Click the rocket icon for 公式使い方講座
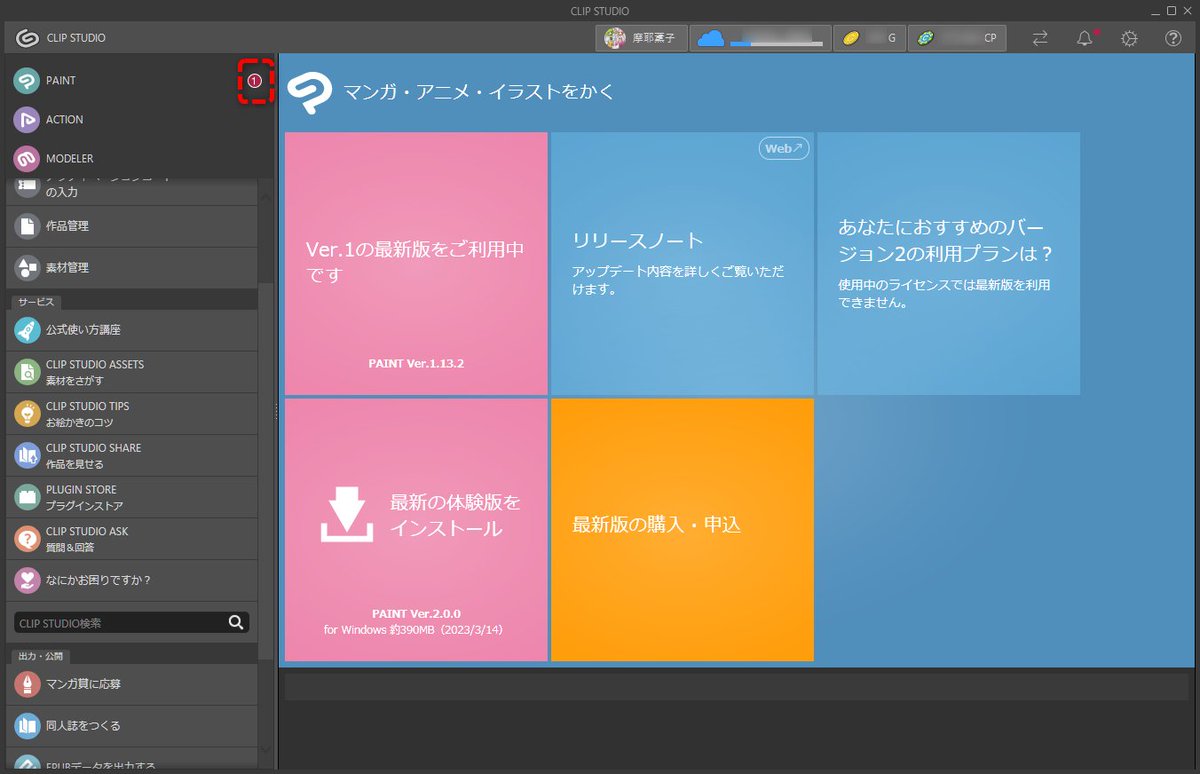Screen dimensions: 1200x774 (27, 330)
